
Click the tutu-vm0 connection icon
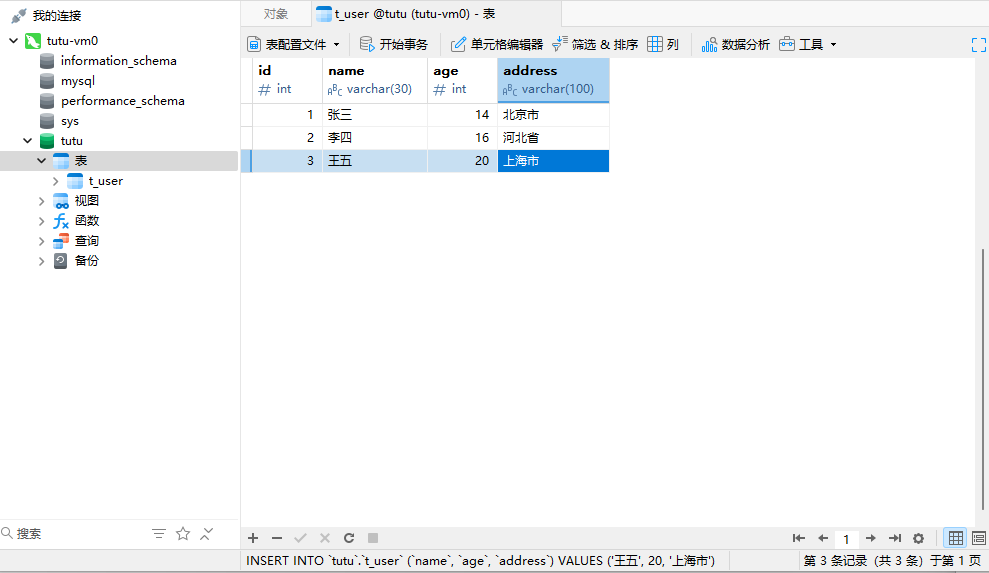[x=33, y=41]
